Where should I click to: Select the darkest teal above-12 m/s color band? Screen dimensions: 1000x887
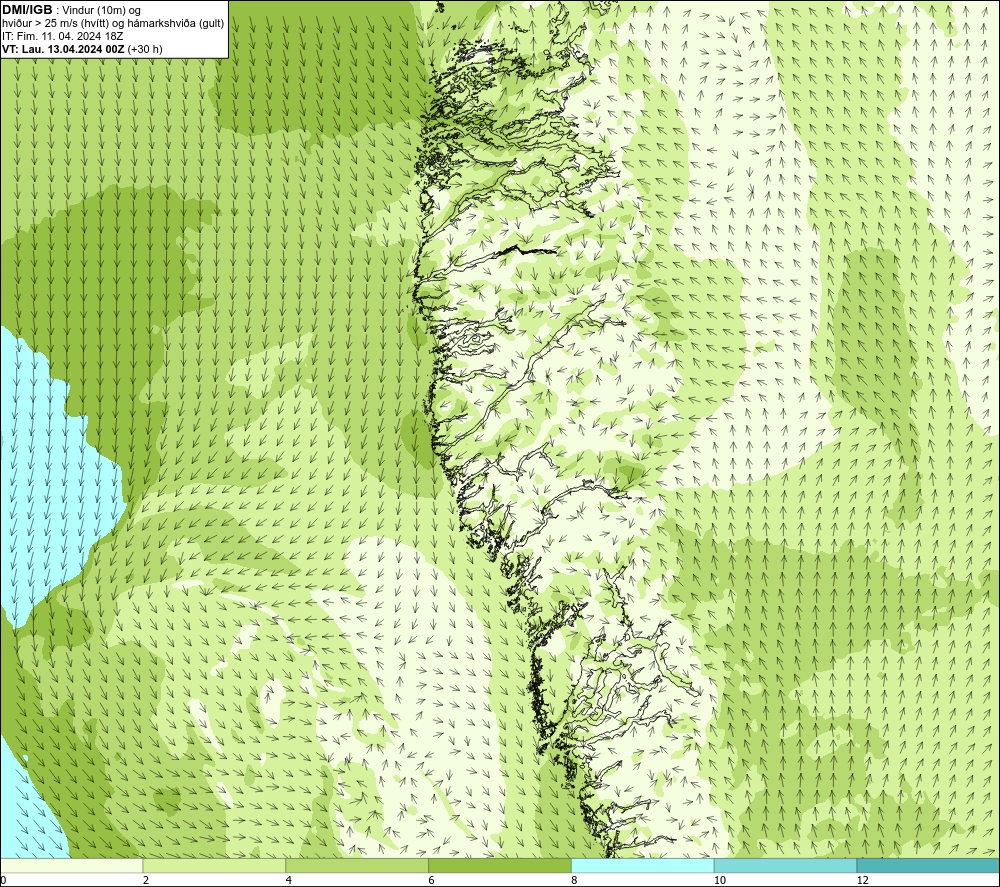929,865
